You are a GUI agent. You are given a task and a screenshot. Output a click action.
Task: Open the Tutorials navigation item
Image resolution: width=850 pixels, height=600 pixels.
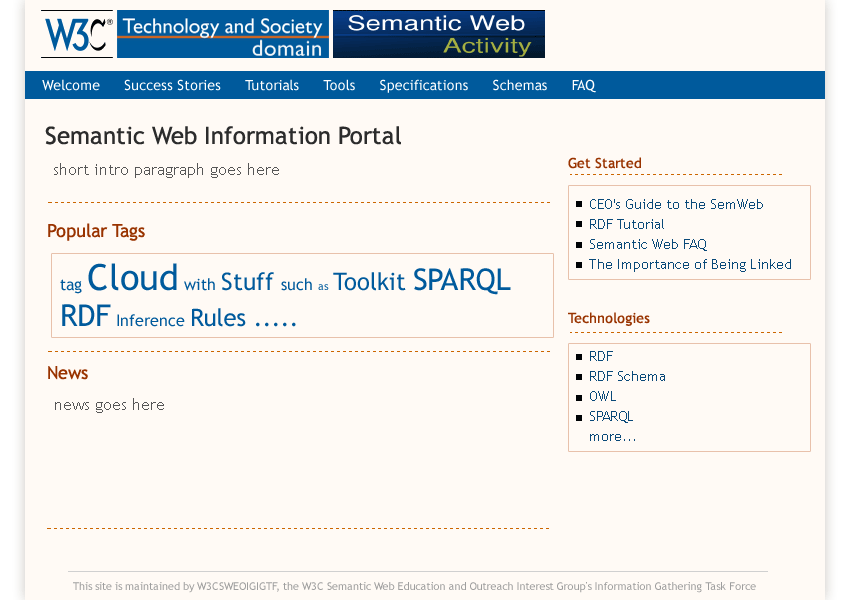[272, 85]
